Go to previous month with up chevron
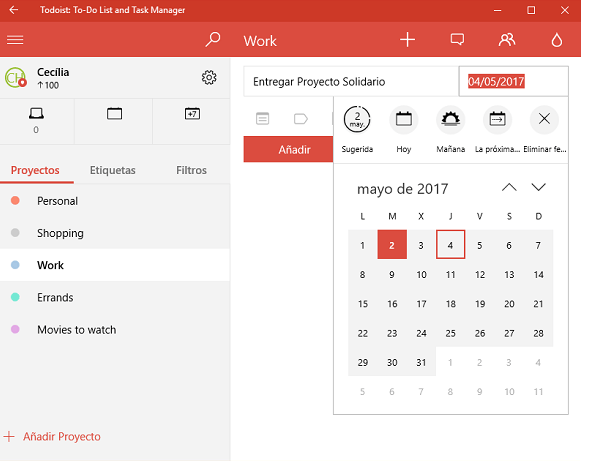This screenshot has height=462, width=600. click(x=509, y=187)
